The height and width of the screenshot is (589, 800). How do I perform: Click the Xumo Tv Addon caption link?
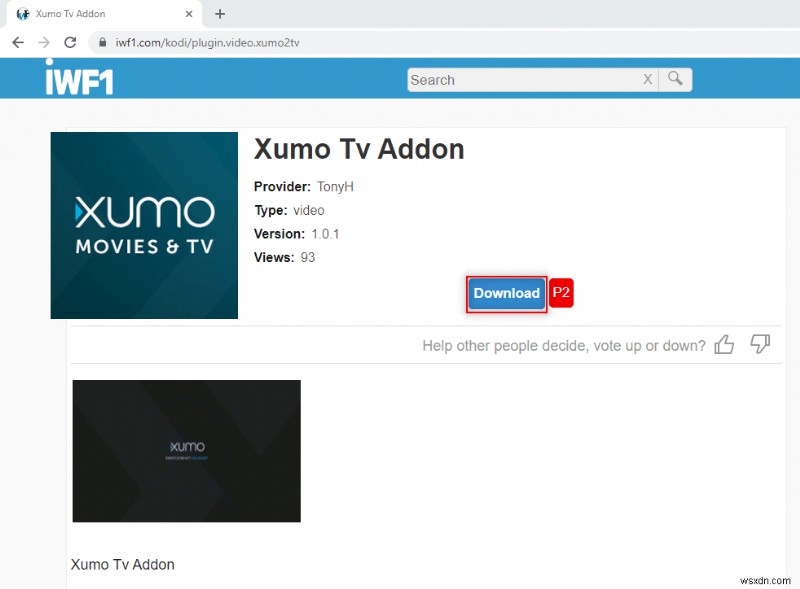click(122, 564)
